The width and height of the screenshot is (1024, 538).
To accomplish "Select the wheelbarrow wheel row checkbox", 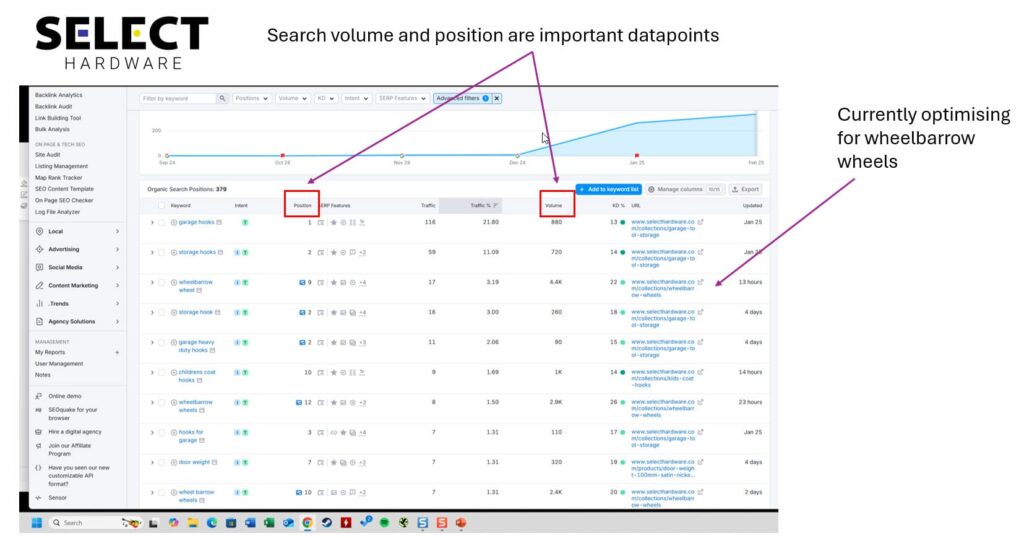I will point(161,282).
